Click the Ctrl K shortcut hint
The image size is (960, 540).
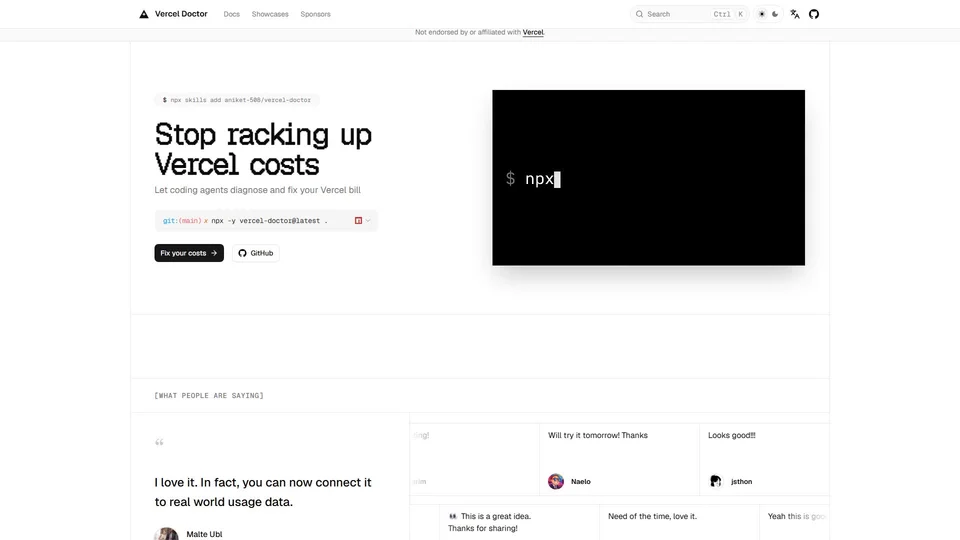pyautogui.click(x=729, y=14)
